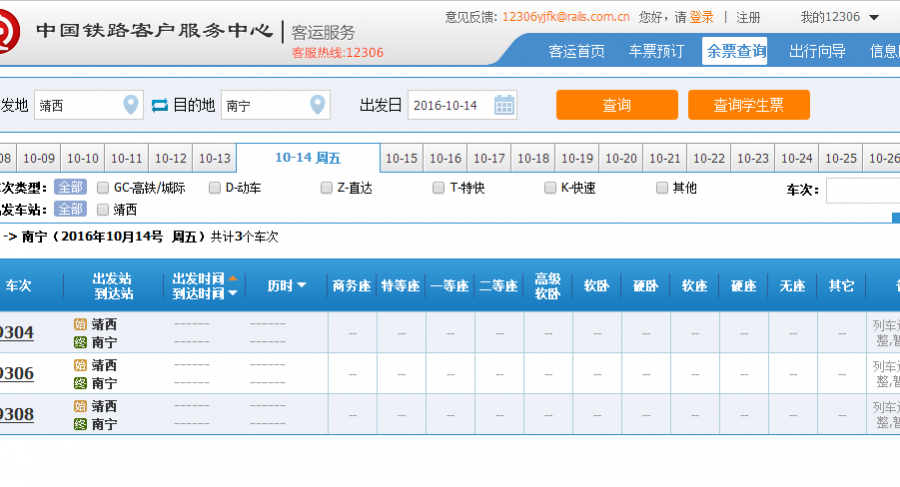Toggle the T-特快 train type checkbox
Image resolution: width=900 pixels, height=487 pixels.
tap(439, 188)
